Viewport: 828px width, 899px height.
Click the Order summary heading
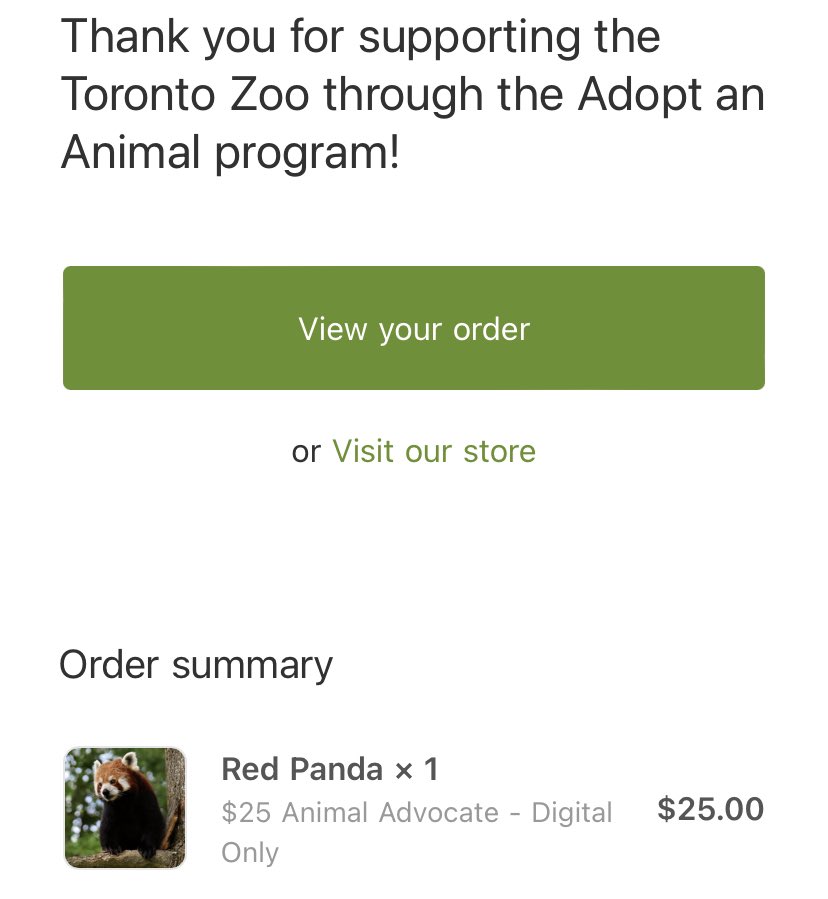point(196,666)
